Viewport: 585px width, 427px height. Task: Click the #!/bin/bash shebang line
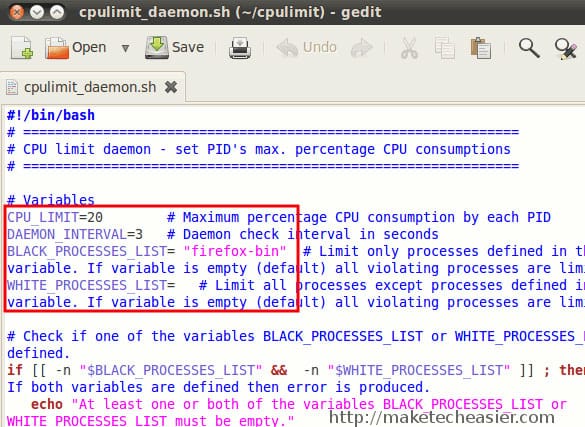pos(51,115)
